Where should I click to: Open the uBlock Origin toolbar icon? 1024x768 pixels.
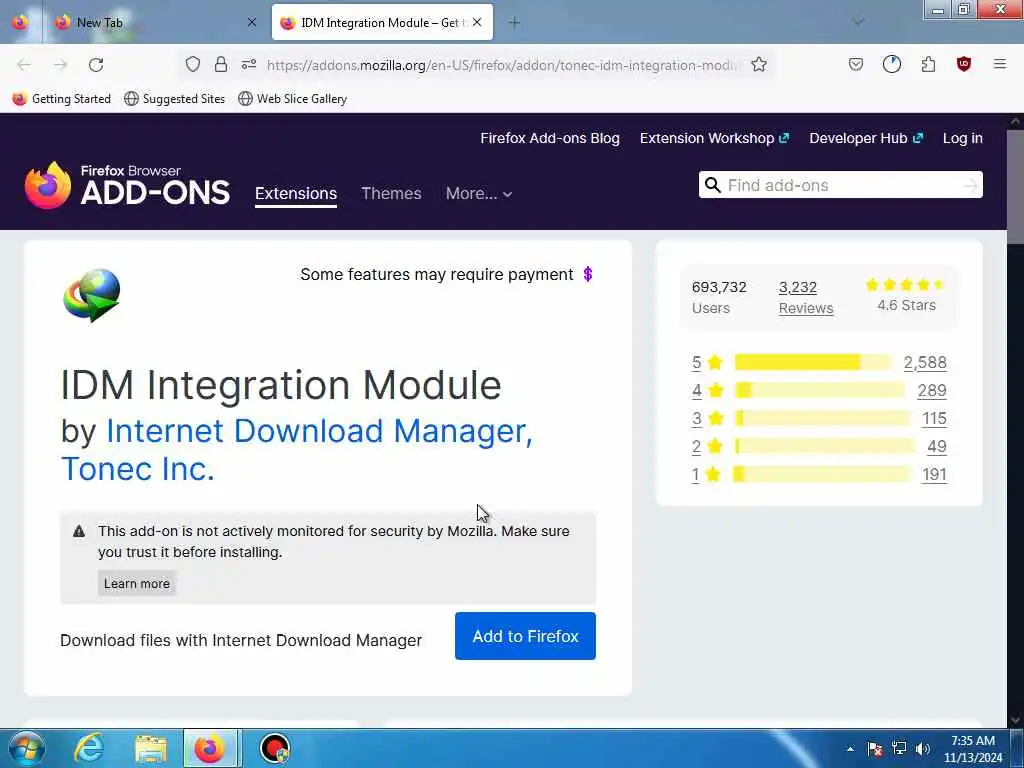click(963, 64)
